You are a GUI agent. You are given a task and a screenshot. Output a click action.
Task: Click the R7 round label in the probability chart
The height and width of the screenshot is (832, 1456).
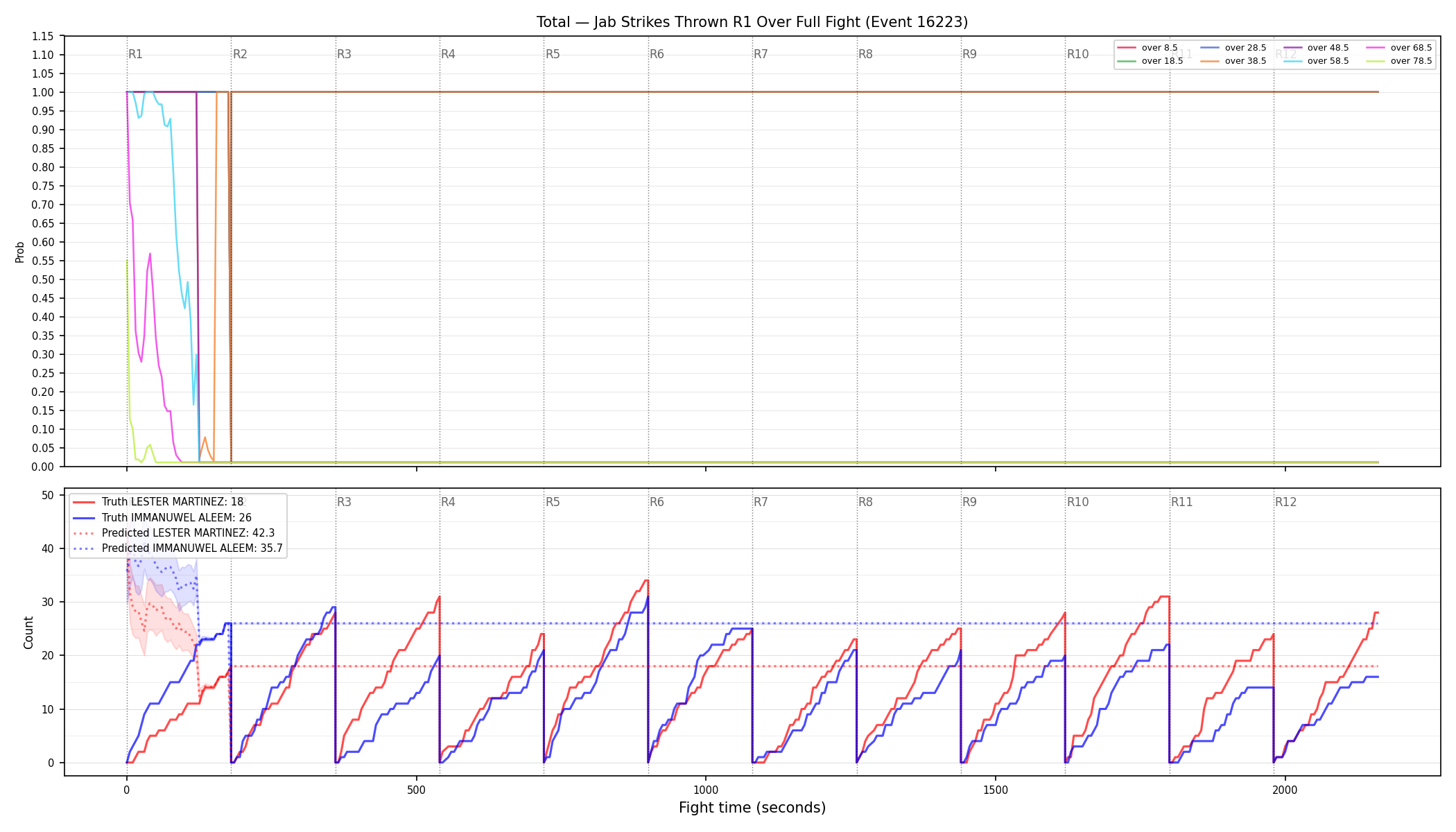[x=761, y=54]
